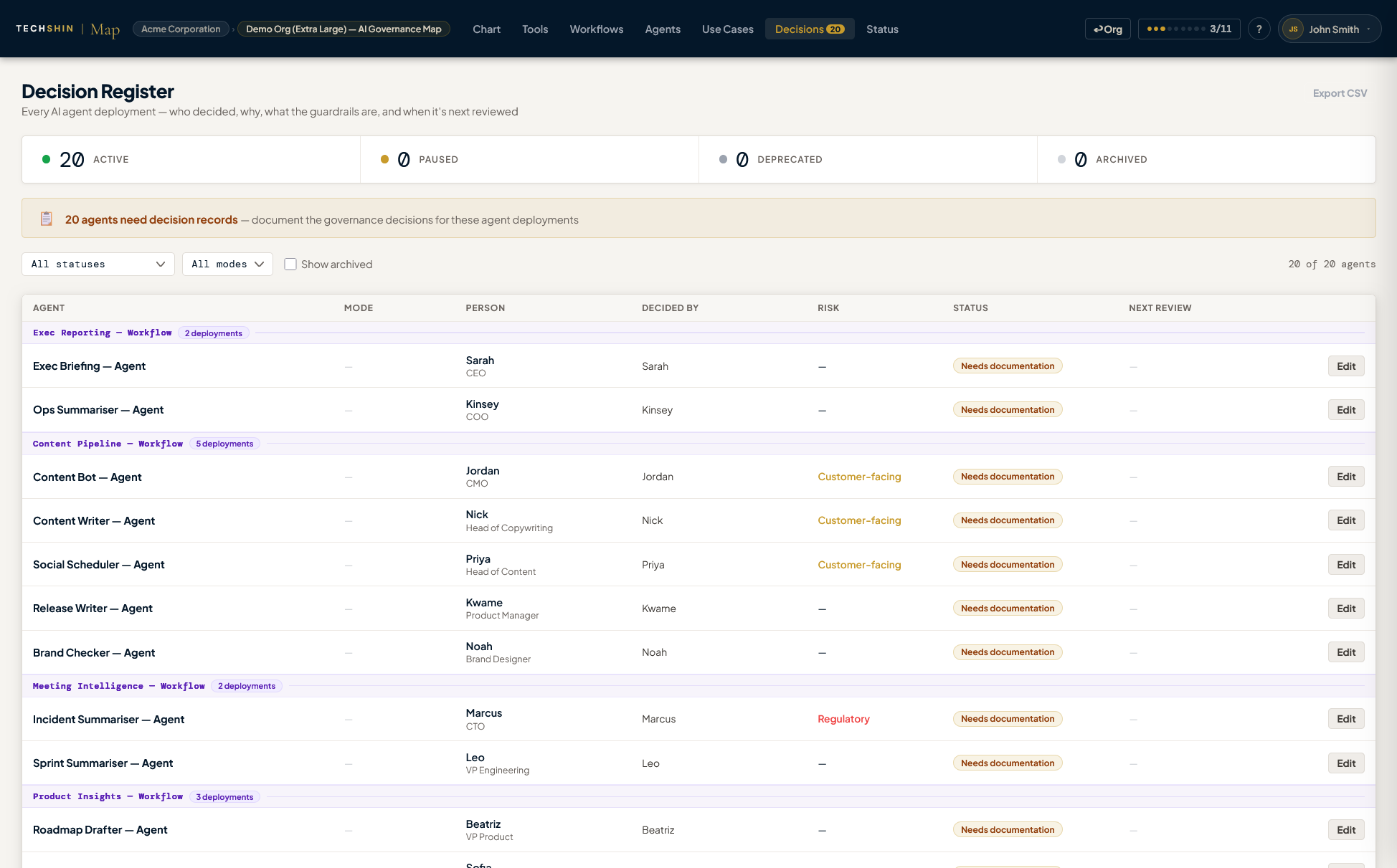Image resolution: width=1397 pixels, height=868 pixels.
Task: Click the Decision Register page heading
Action: pyautogui.click(x=98, y=92)
